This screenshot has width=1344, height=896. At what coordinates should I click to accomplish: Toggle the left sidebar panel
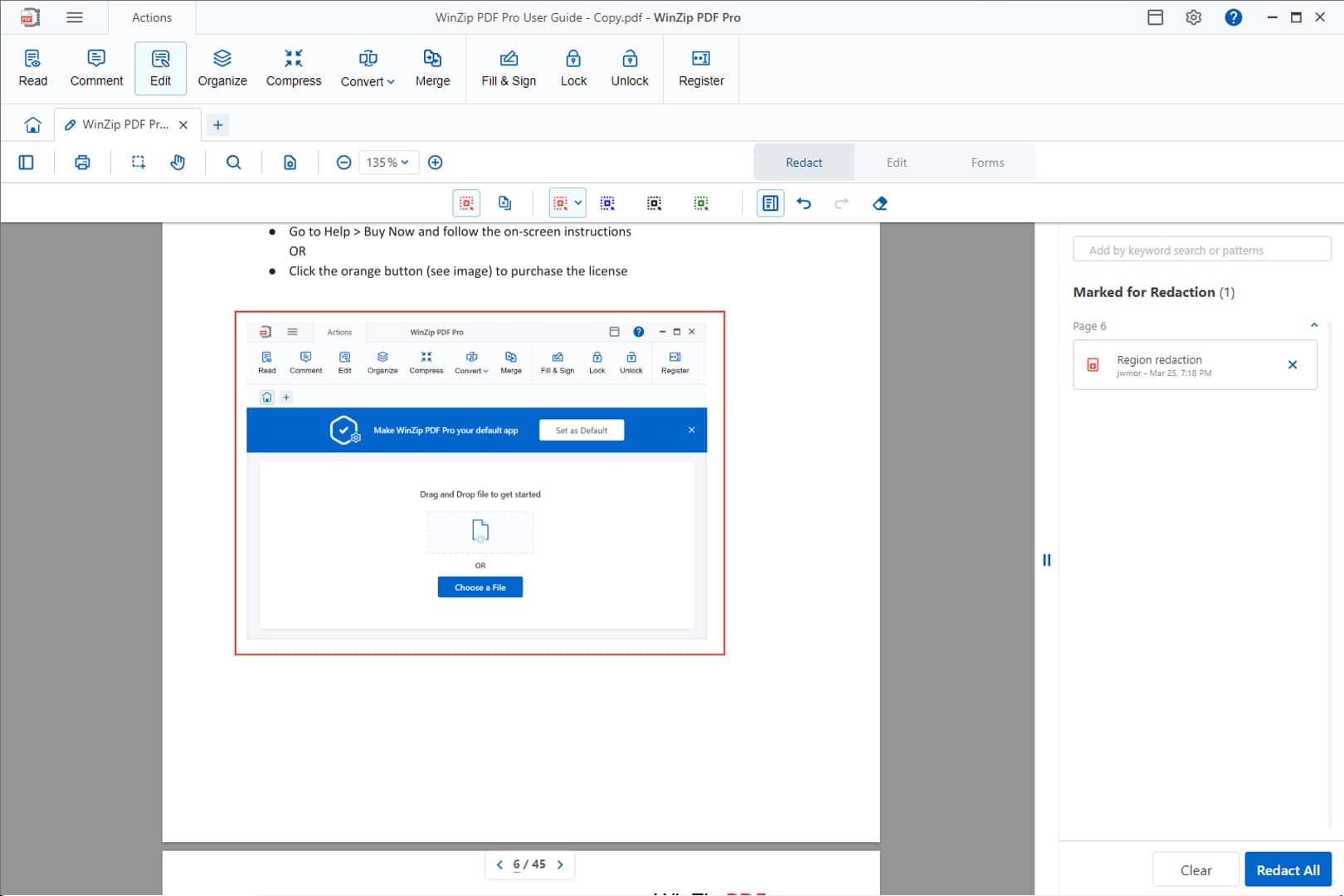pos(26,163)
